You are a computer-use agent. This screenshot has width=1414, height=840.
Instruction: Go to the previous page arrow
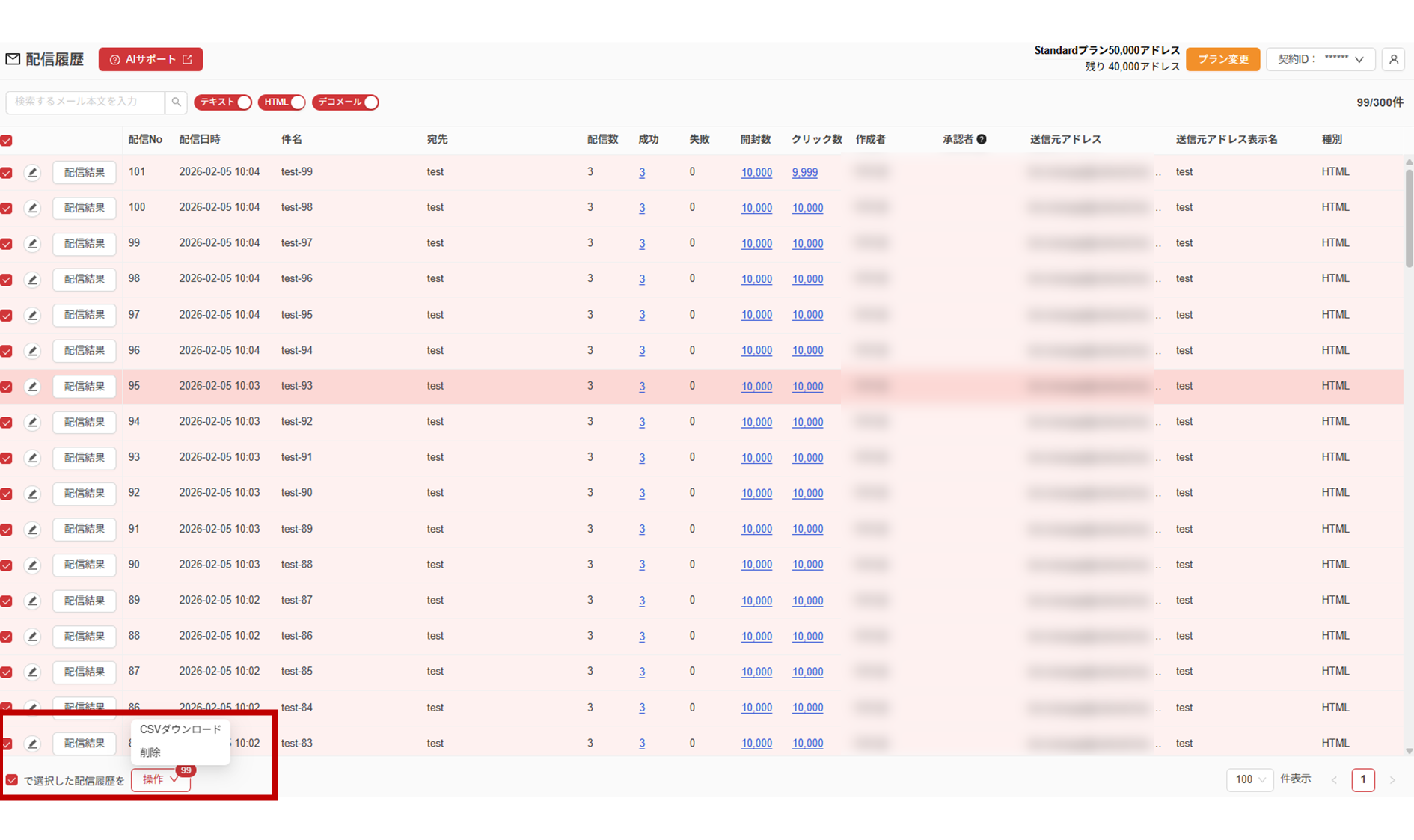pos(1334,780)
